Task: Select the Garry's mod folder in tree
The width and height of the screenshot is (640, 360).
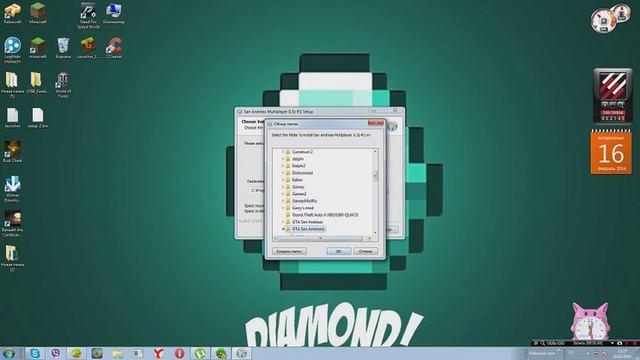Action: (x=303, y=208)
